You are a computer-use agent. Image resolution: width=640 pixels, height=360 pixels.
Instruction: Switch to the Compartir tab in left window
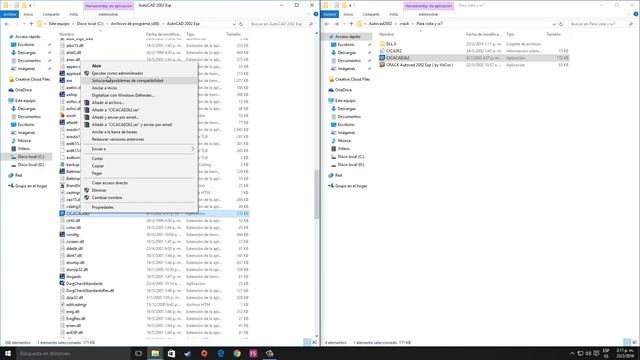[x=51, y=14]
